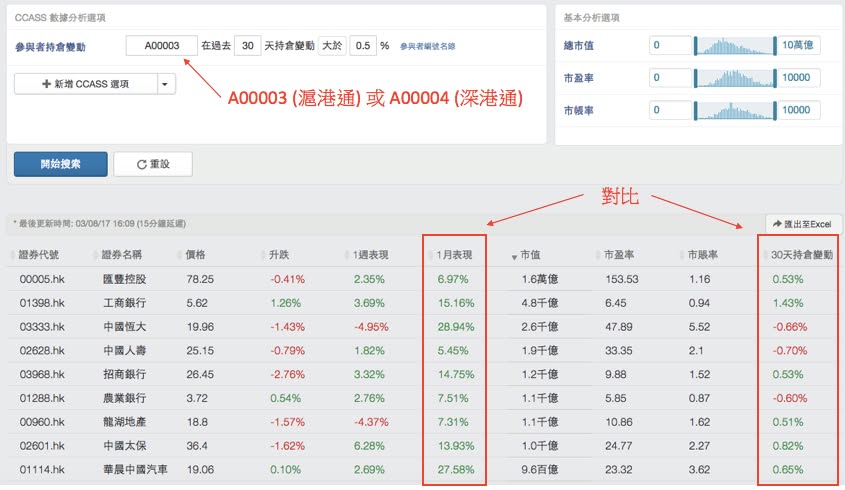Click the 28.94% one-month performance value
This screenshot has height=490, width=845.
pyautogui.click(x=456, y=327)
